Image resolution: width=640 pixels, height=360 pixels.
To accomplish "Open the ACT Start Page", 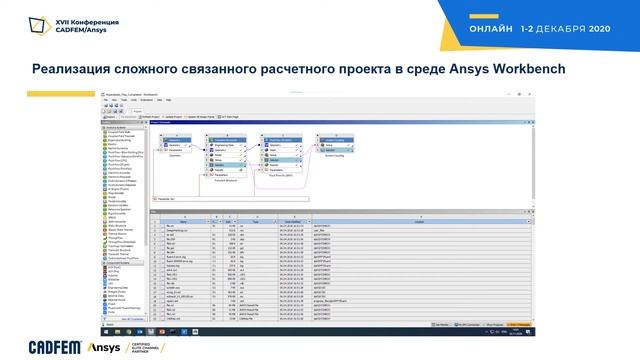I will [228, 117].
